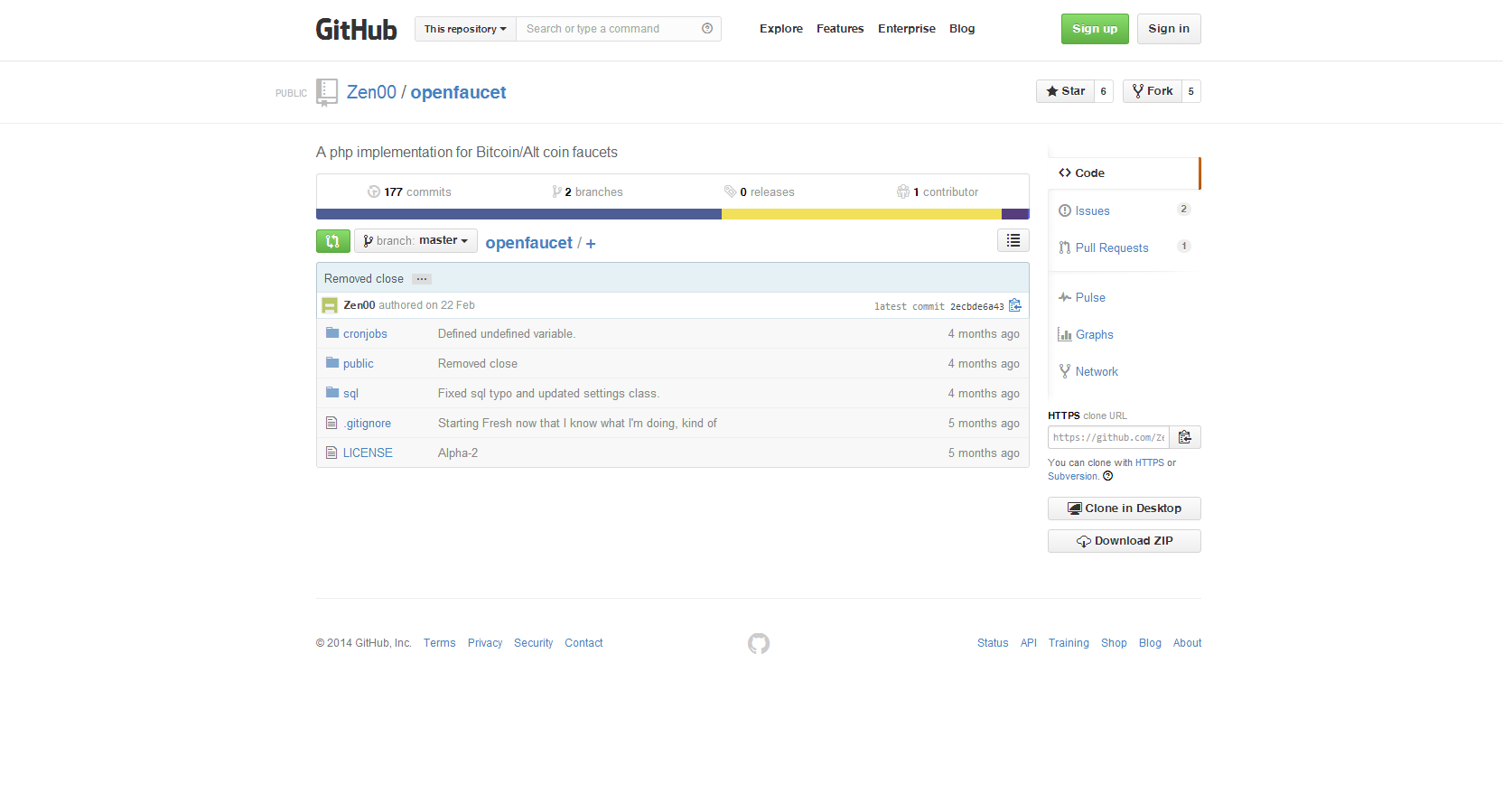1503x812 pixels.
Task: Open the API link in the footer
Action: click(x=1029, y=643)
